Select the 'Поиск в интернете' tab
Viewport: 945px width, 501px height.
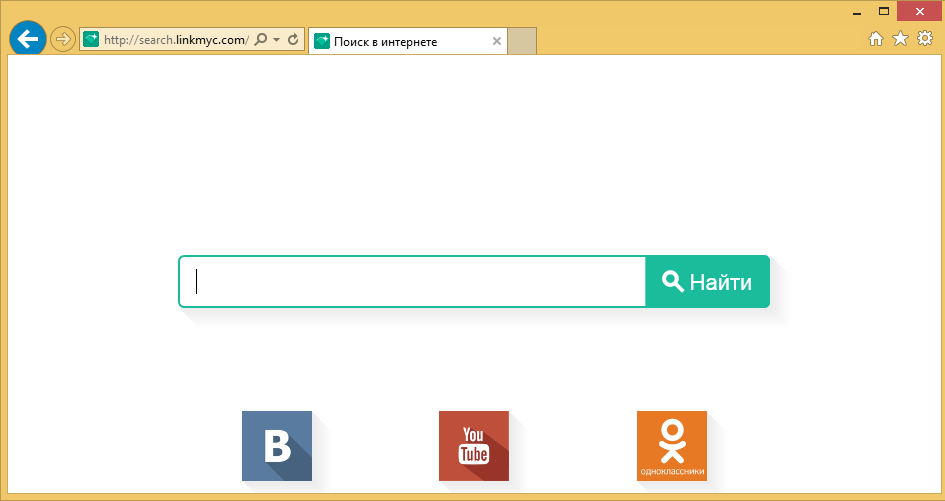(x=408, y=41)
